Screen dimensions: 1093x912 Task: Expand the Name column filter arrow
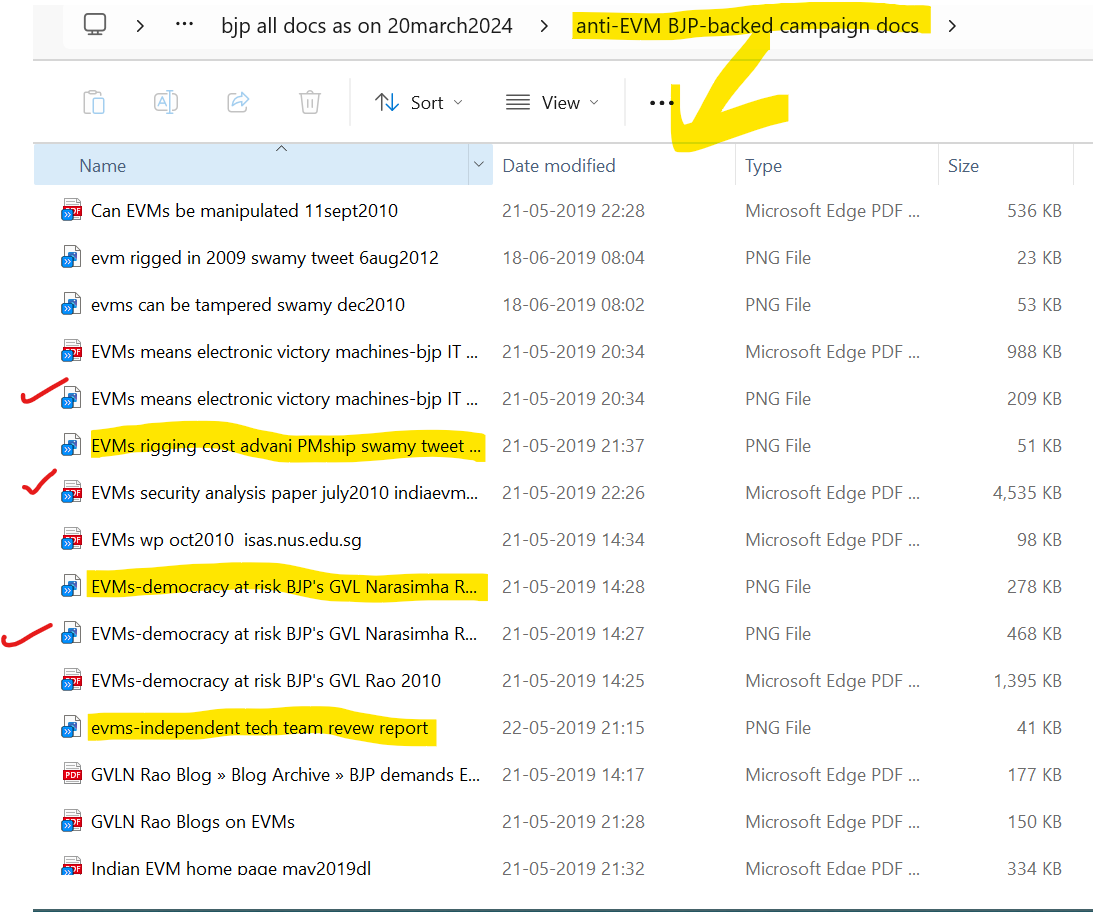pyautogui.click(x=479, y=165)
